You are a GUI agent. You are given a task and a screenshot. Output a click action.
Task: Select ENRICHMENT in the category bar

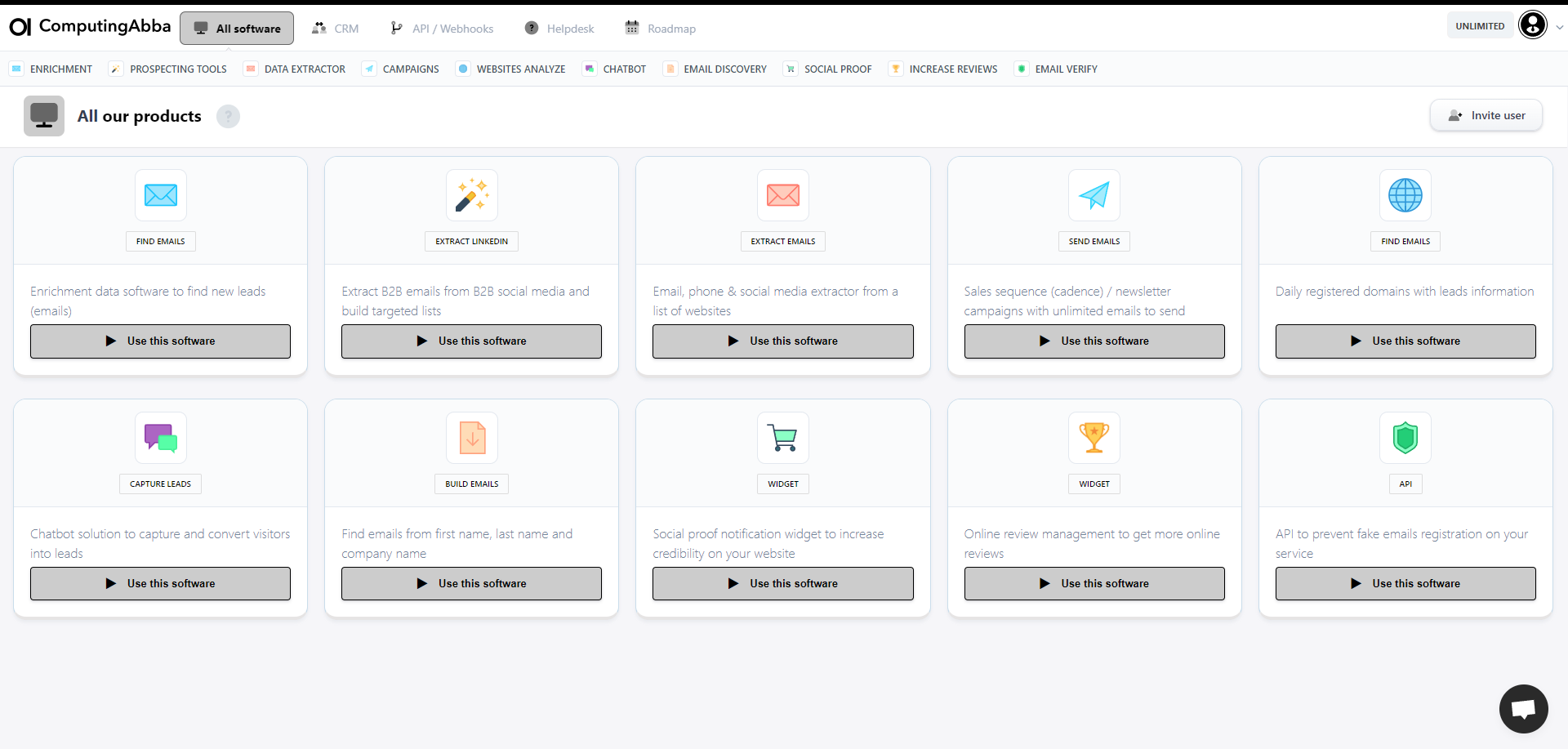tap(51, 69)
